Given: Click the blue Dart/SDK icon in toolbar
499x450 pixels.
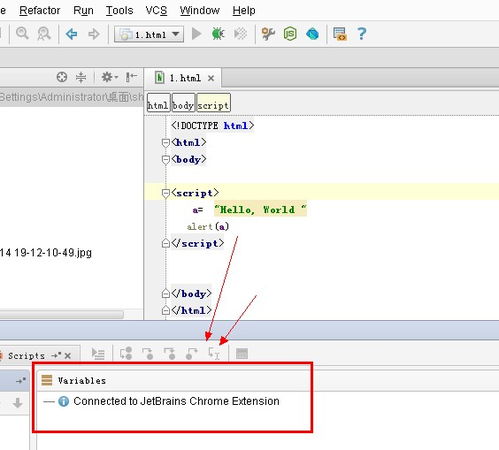Looking at the screenshot, I should coord(312,34).
